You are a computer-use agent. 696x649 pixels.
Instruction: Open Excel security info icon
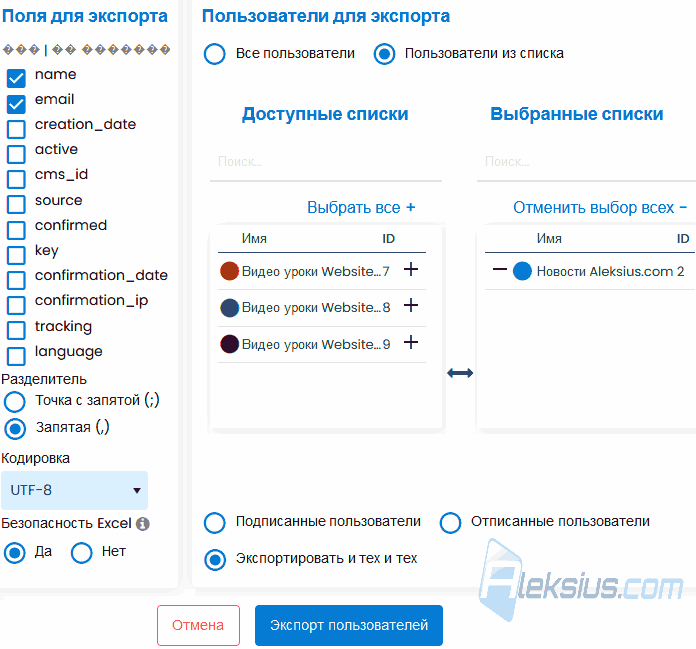[x=142, y=524]
